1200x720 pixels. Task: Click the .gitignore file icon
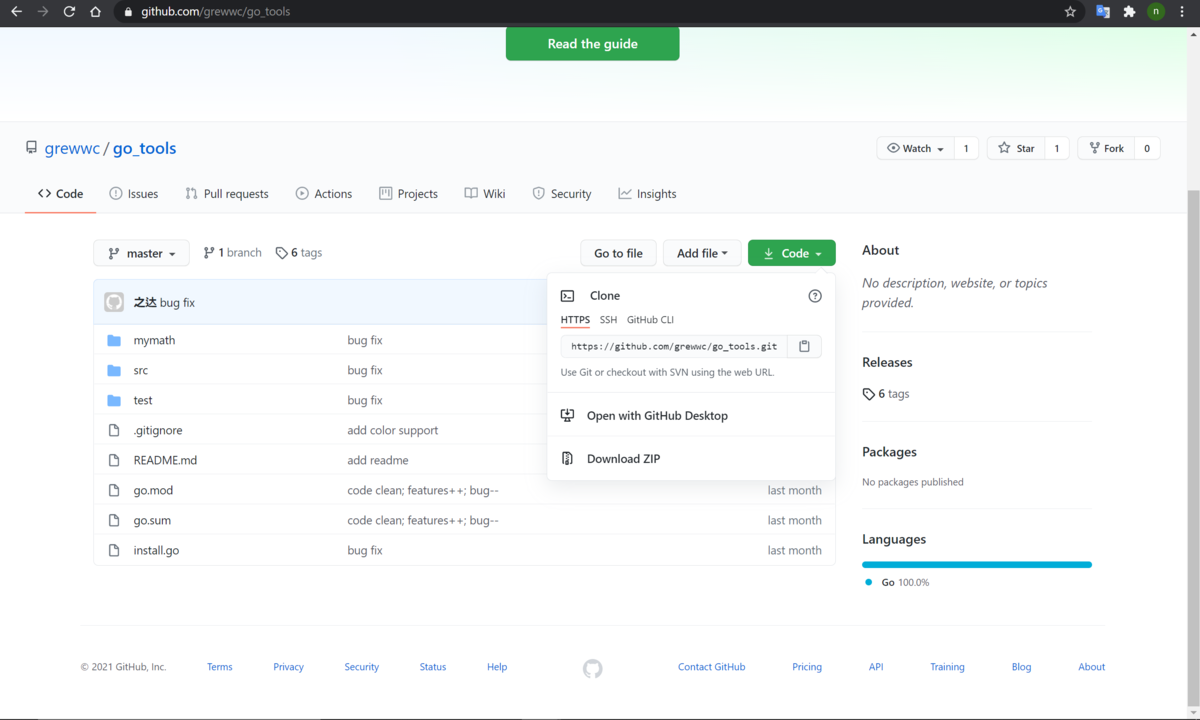click(x=114, y=430)
